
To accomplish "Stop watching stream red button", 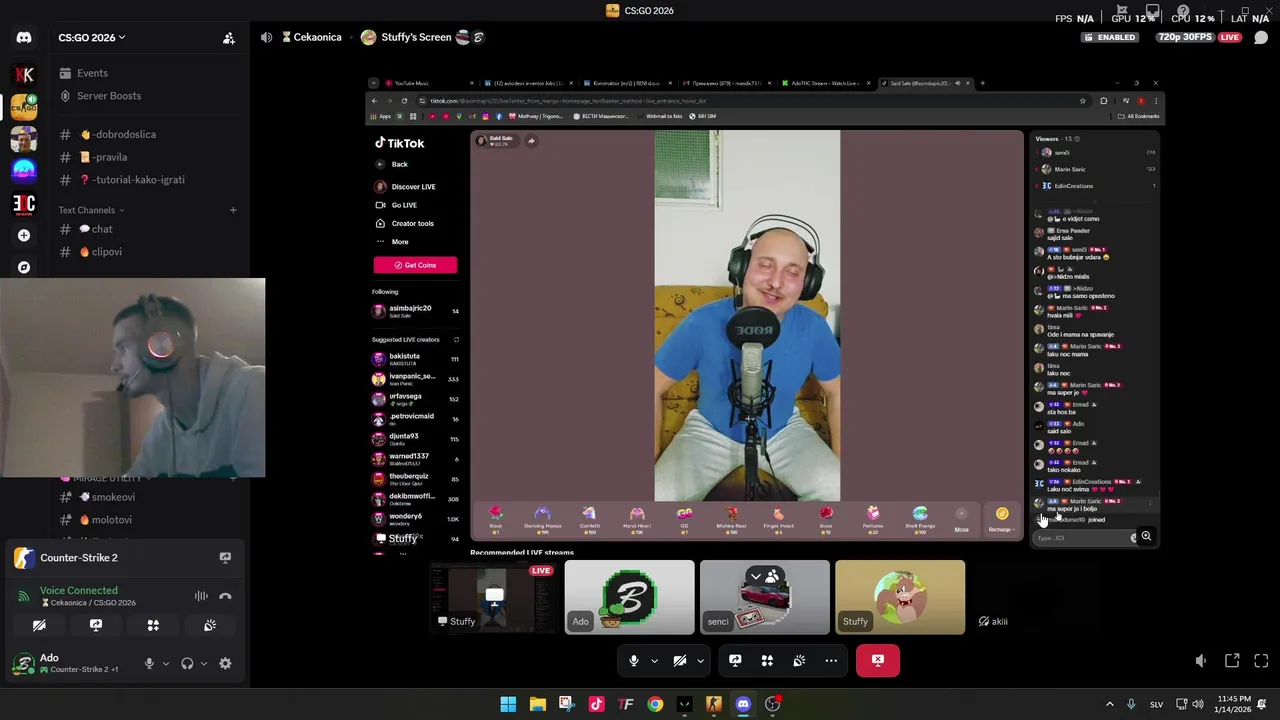I will (x=877, y=660).
